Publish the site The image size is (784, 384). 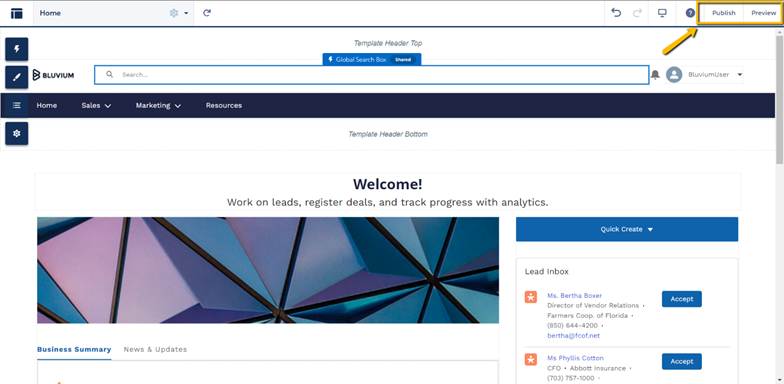[724, 13]
